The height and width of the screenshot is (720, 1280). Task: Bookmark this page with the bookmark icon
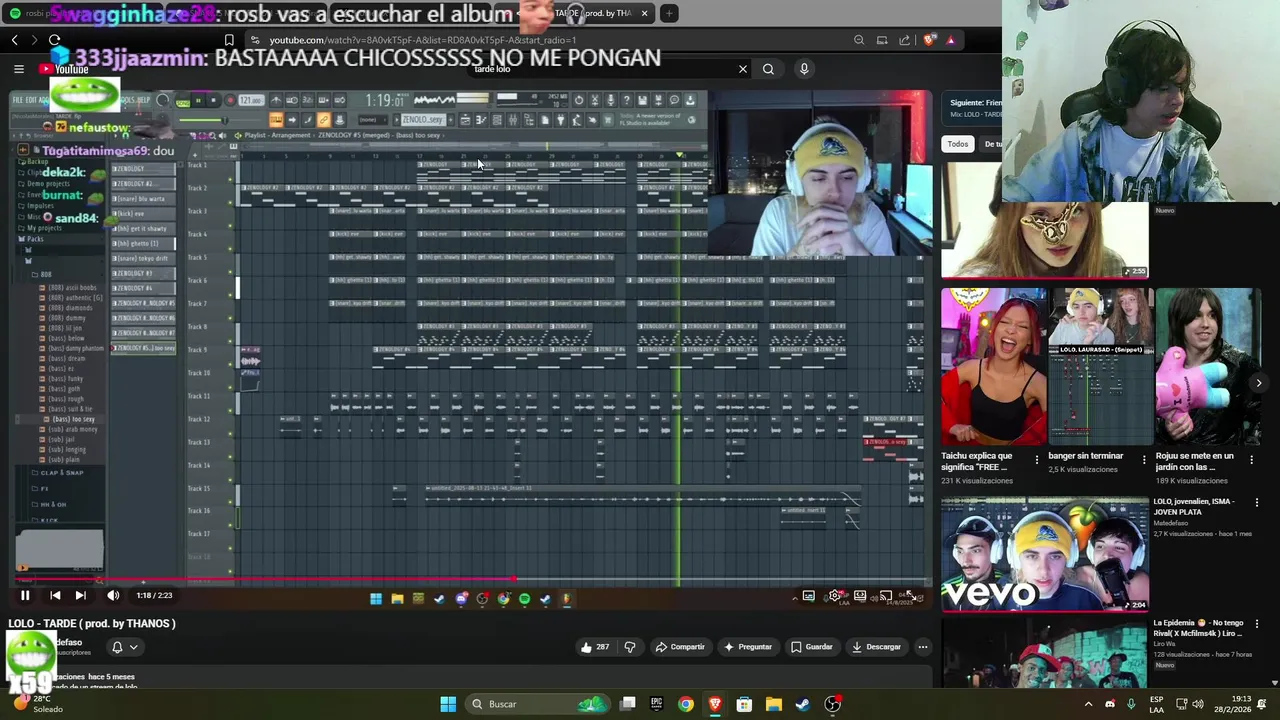pyautogui.click(x=229, y=40)
